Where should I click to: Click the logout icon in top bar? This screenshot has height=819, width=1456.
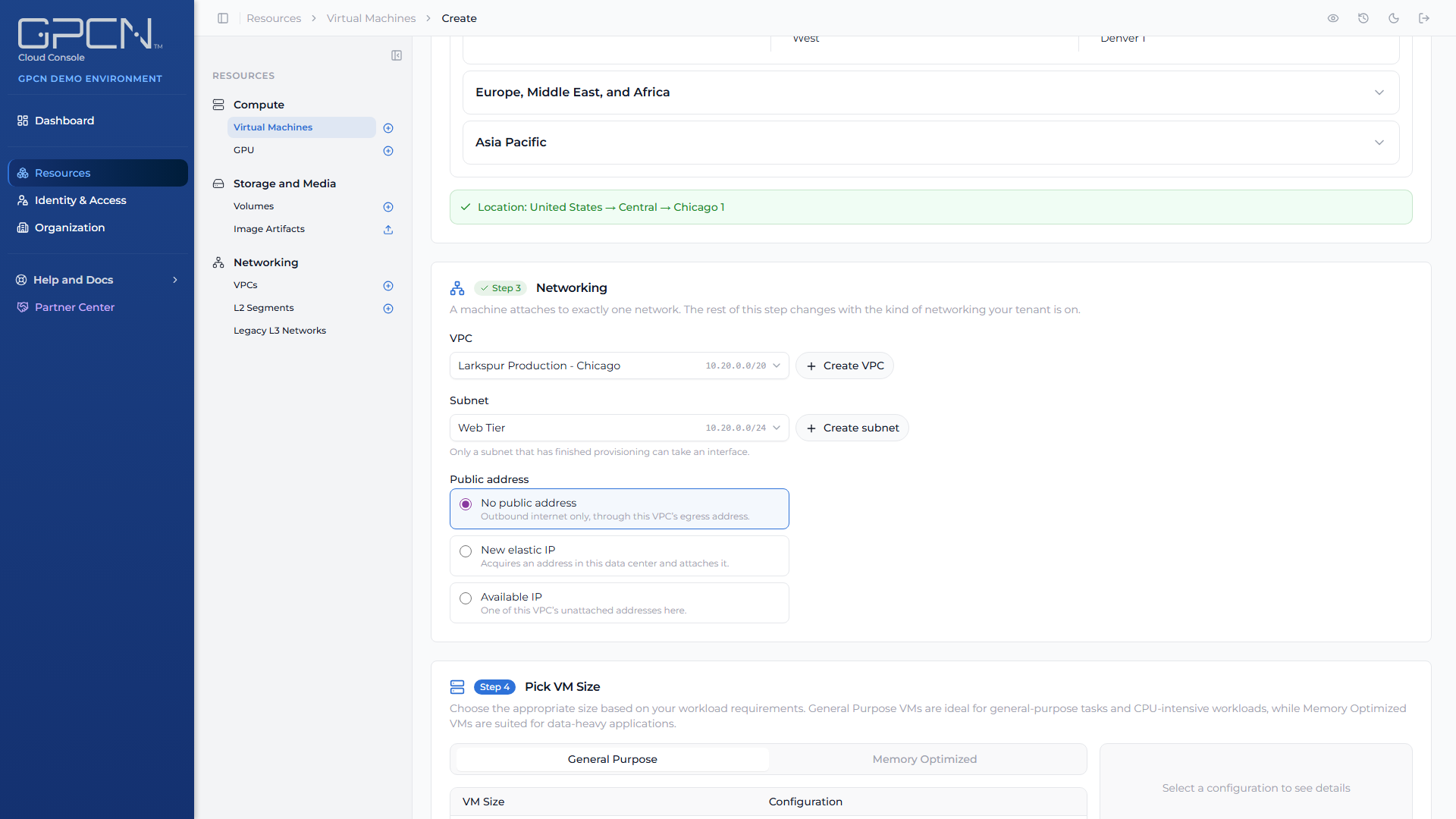coord(1424,18)
